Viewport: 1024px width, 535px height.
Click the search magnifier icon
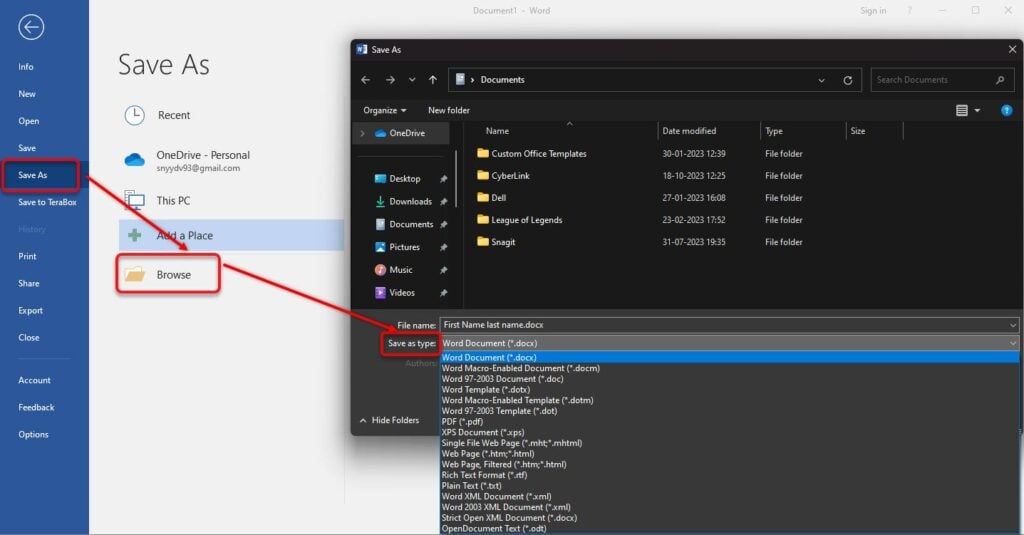(1000, 80)
